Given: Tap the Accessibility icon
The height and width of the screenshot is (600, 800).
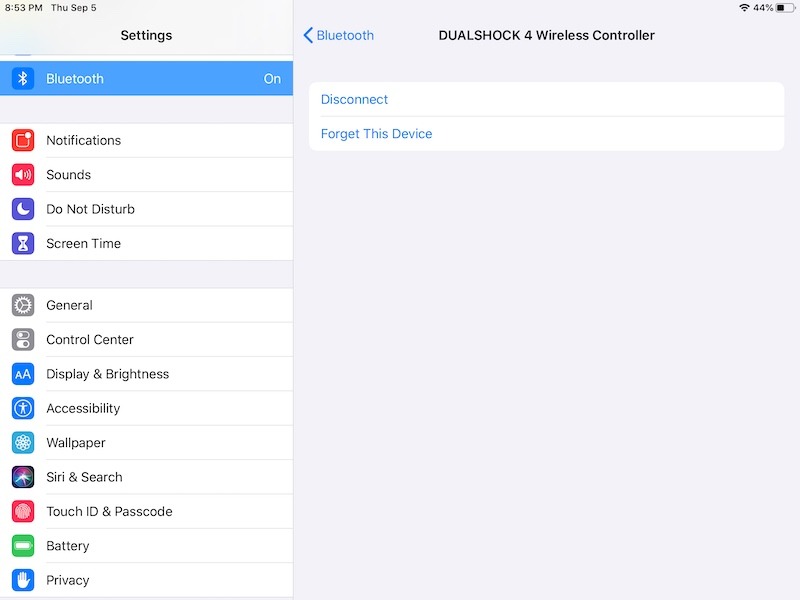Looking at the screenshot, I should pos(23,408).
